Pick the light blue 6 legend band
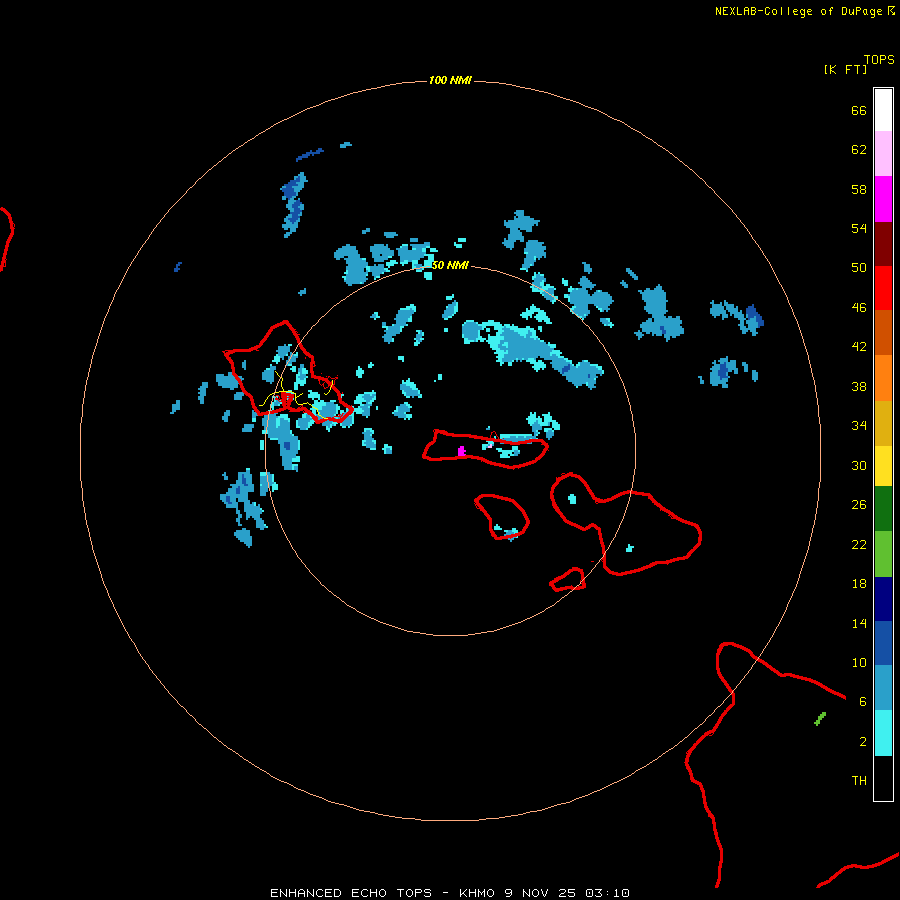Viewport: 900px width, 900px height. click(x=883, y=688)
